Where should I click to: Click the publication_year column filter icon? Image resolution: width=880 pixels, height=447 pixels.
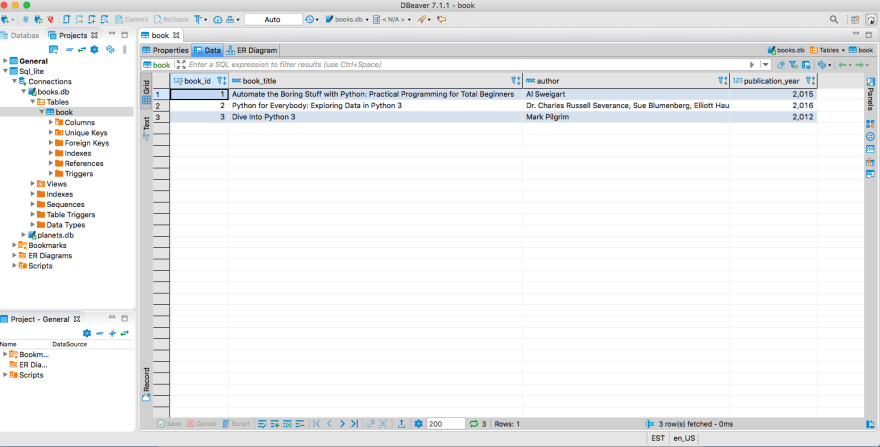[x=810, y=81]
